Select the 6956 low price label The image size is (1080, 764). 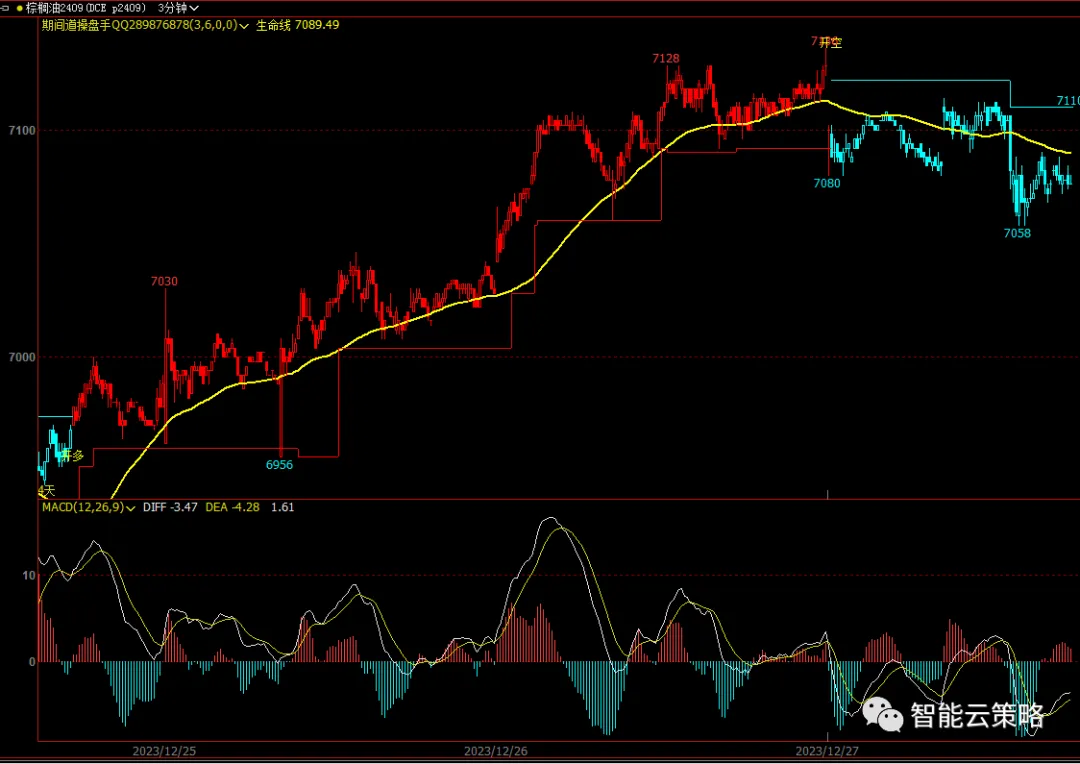280,465
